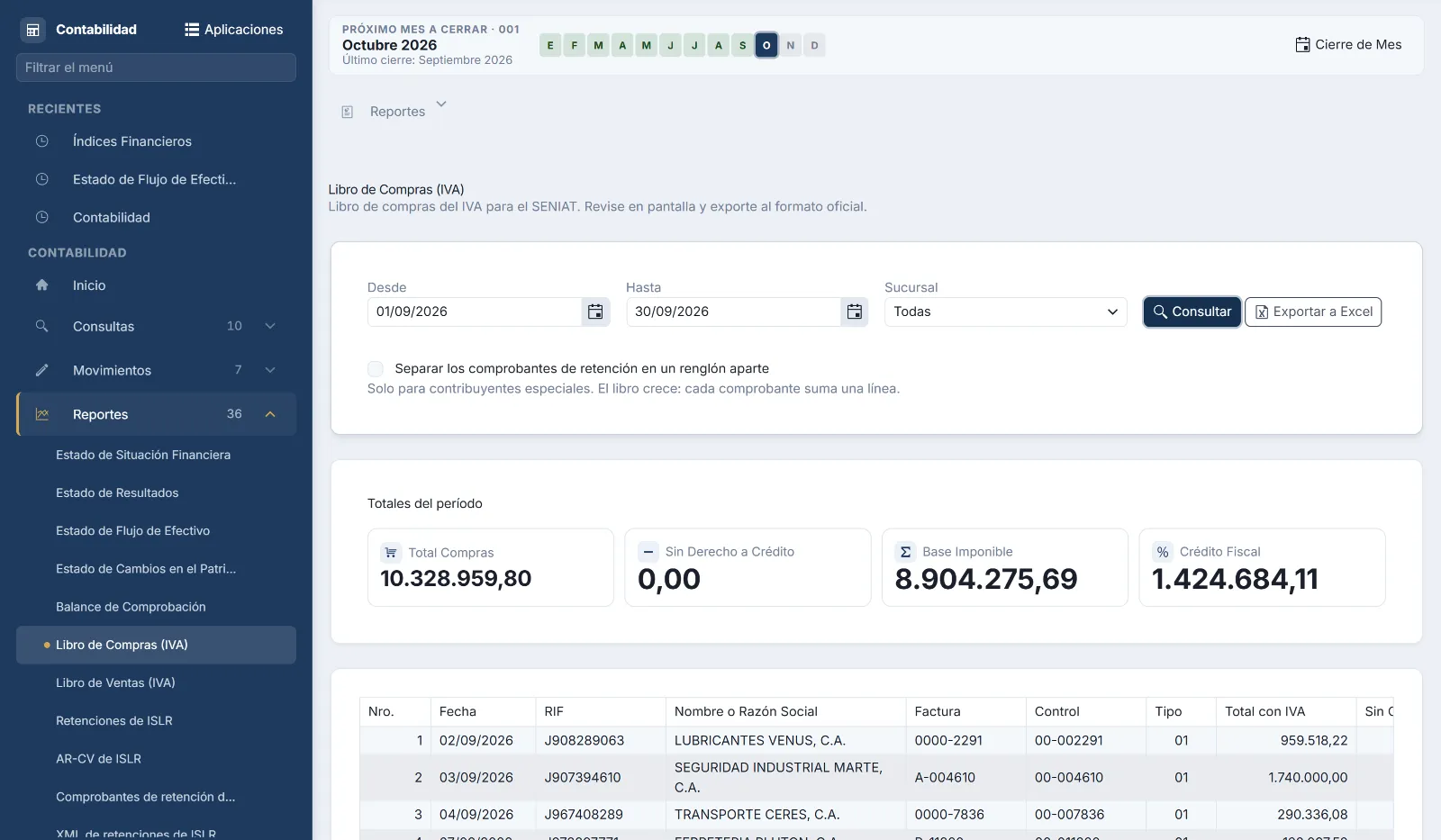This screenshot has height=840, width=1441.
Task: Click clock icon beside recent Contabilidad
Action: click(x=41, y=217)
